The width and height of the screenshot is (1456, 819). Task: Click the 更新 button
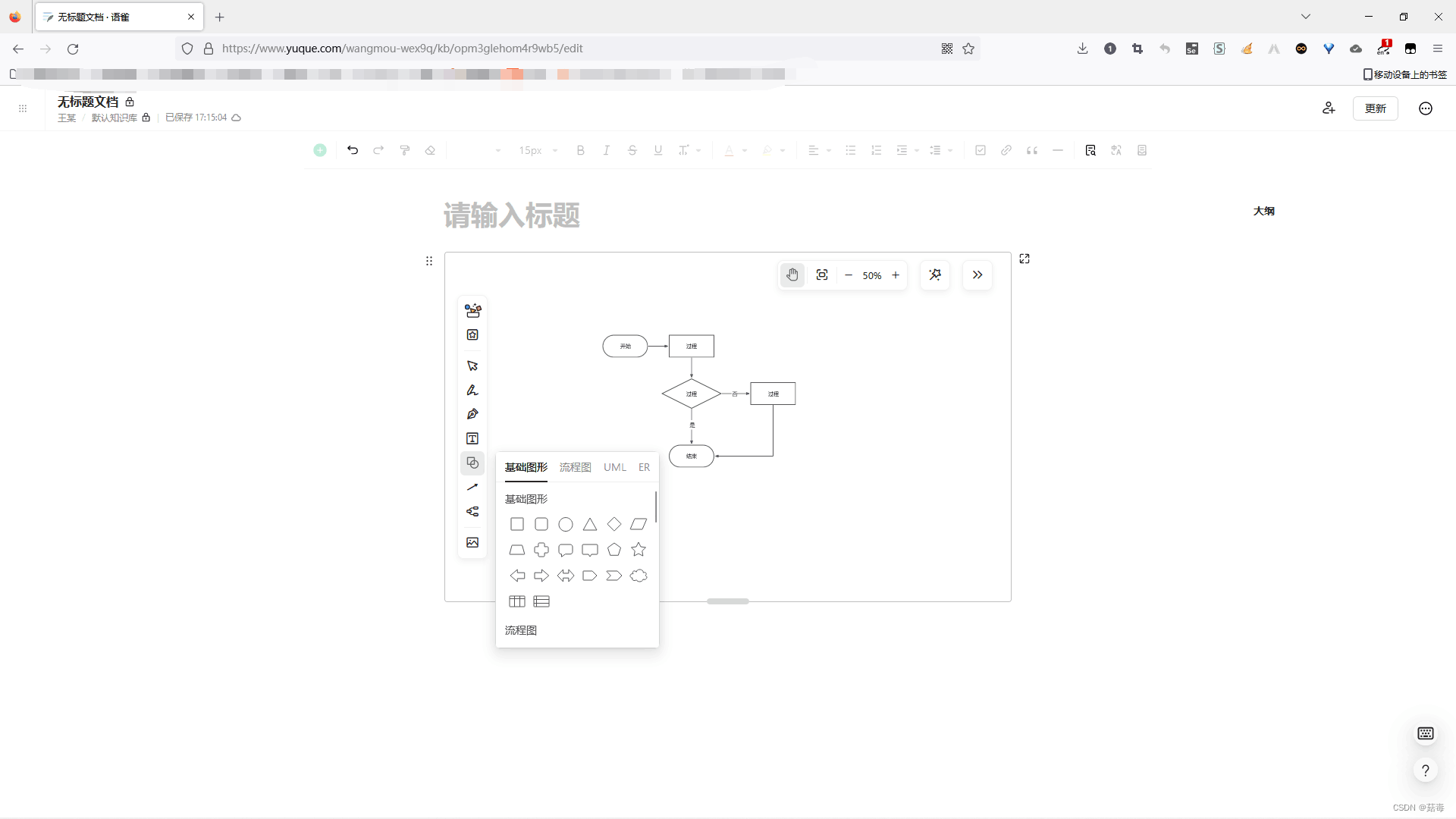(1375, 108)
